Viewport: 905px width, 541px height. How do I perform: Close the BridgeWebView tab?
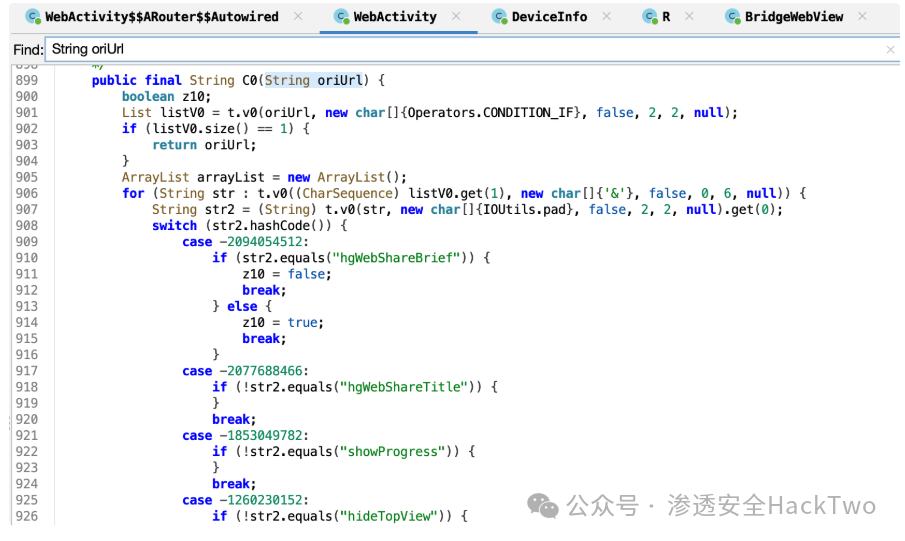(862, 16)
